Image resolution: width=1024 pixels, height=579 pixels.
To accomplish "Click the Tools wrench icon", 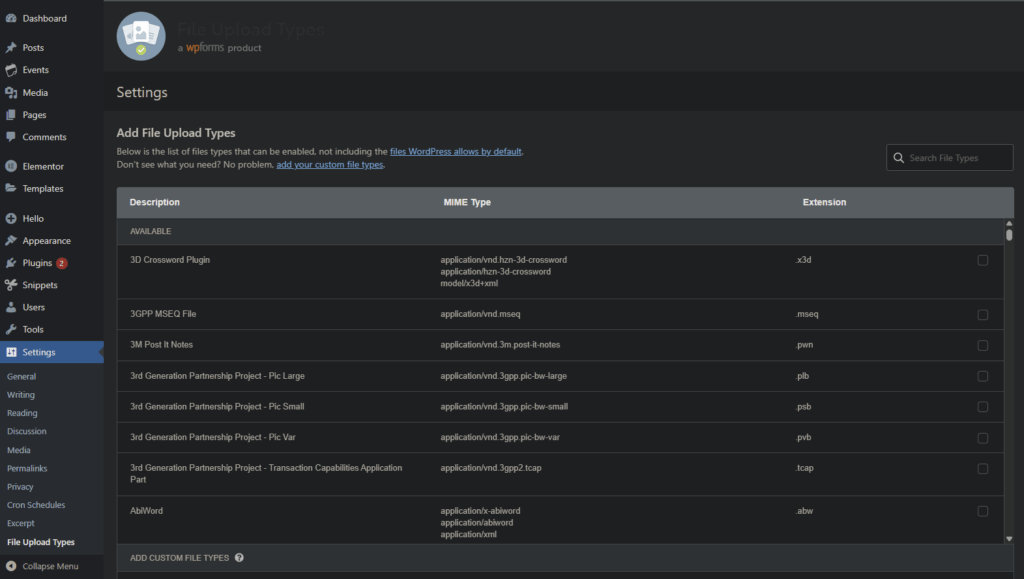I will click(x=11, y=329).
